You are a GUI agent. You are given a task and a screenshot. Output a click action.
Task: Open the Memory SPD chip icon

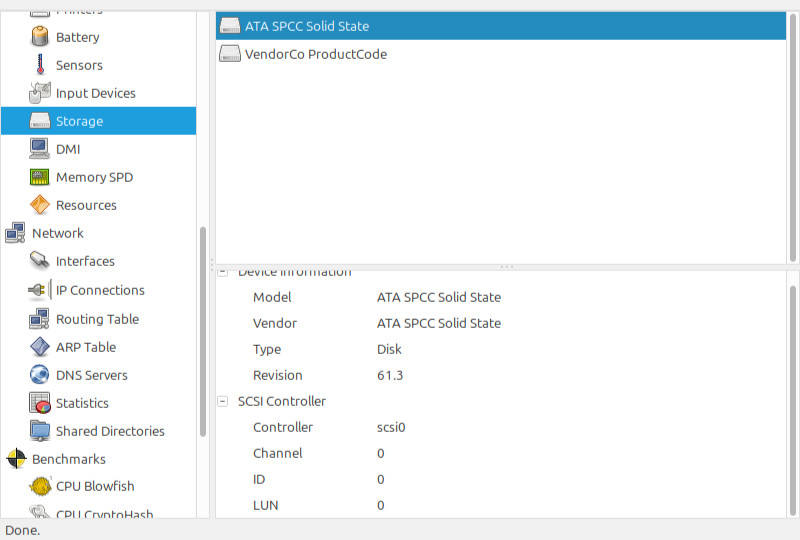(40, 177)
